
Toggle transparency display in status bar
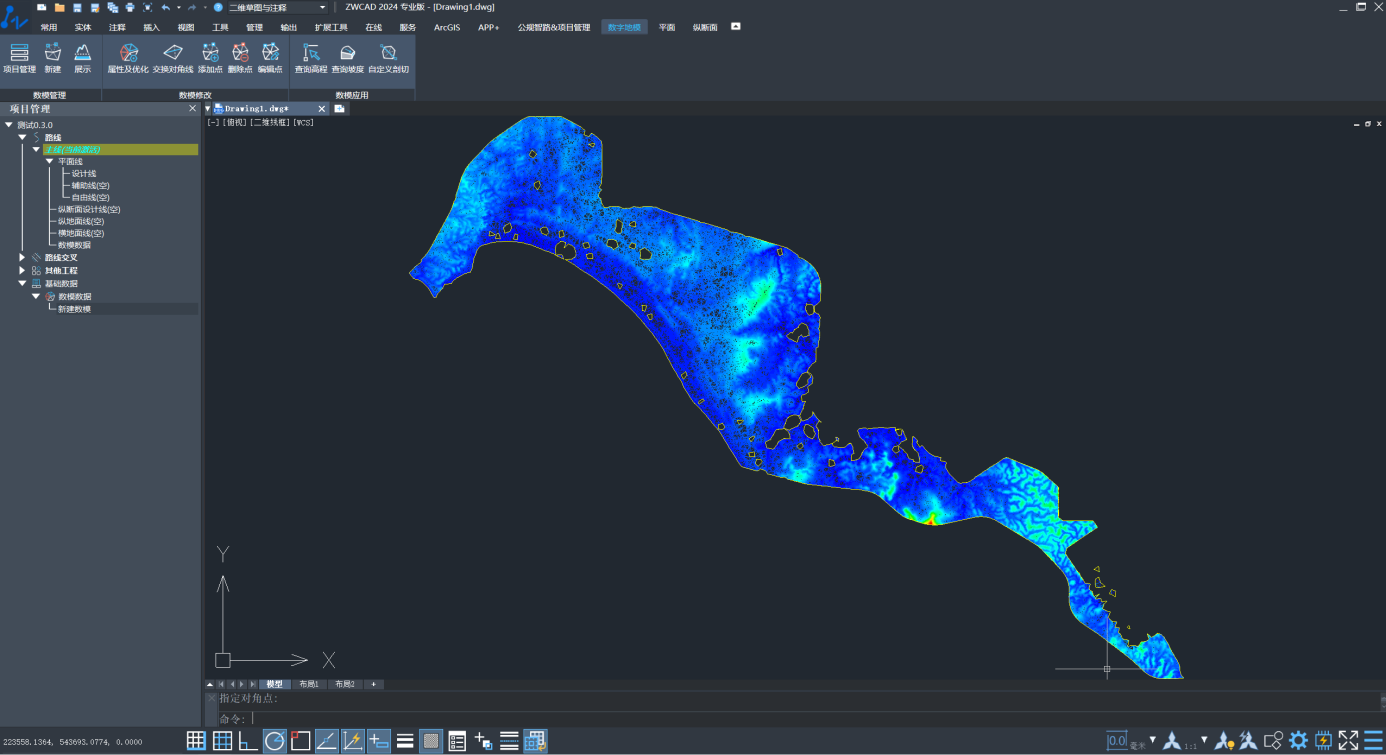click(x=431, y=741)
